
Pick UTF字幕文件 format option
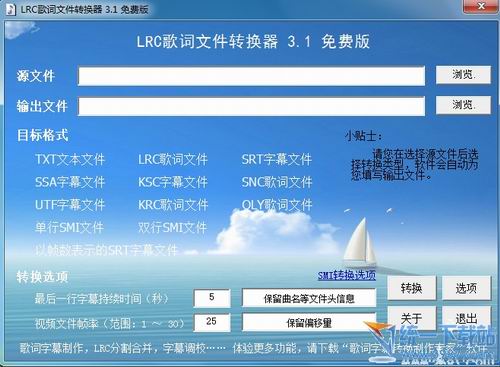pyautogui.click(x=70, y=205)
